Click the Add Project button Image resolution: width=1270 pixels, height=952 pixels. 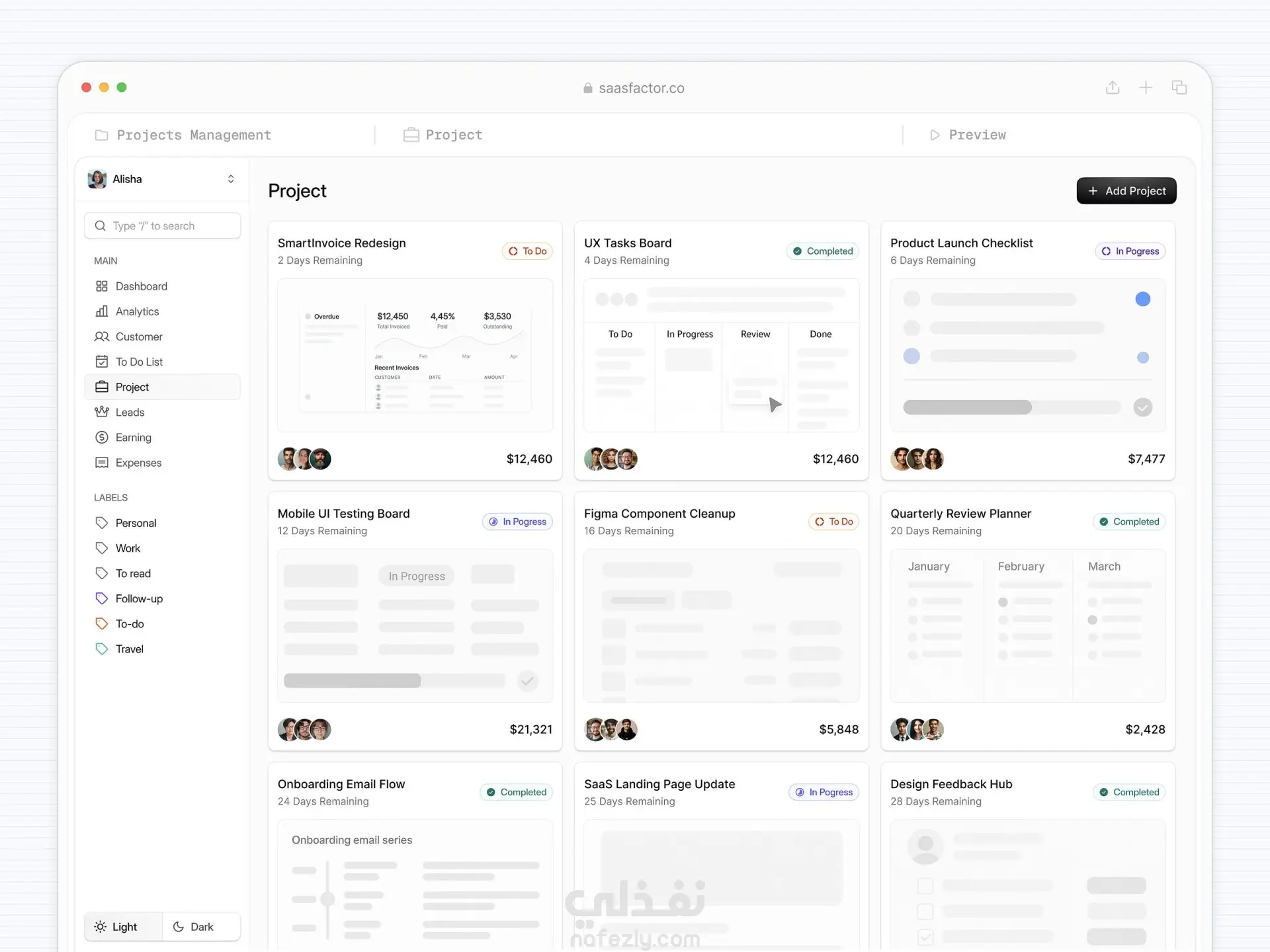1126,190
